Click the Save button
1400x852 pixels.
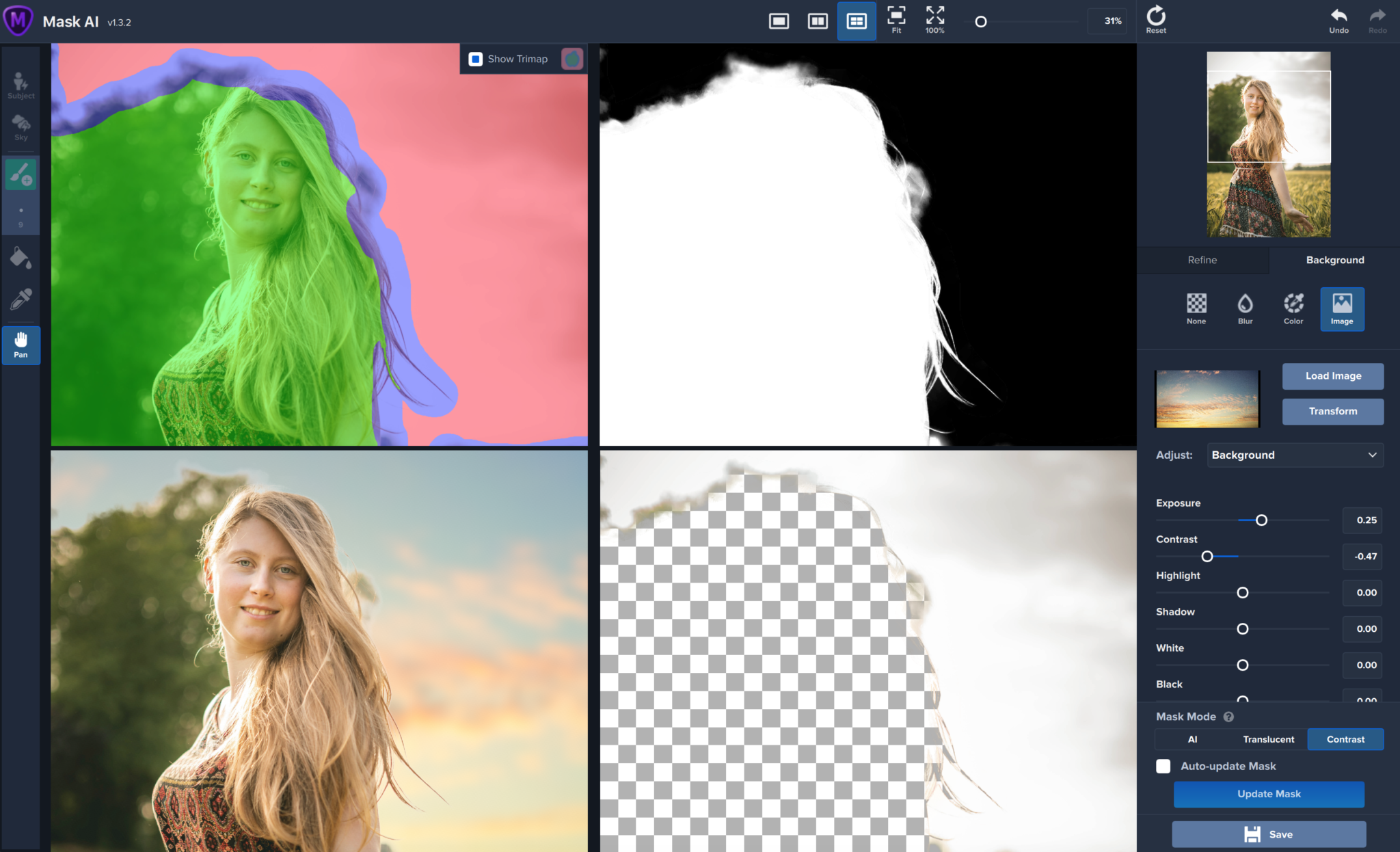pos(1269,834)
